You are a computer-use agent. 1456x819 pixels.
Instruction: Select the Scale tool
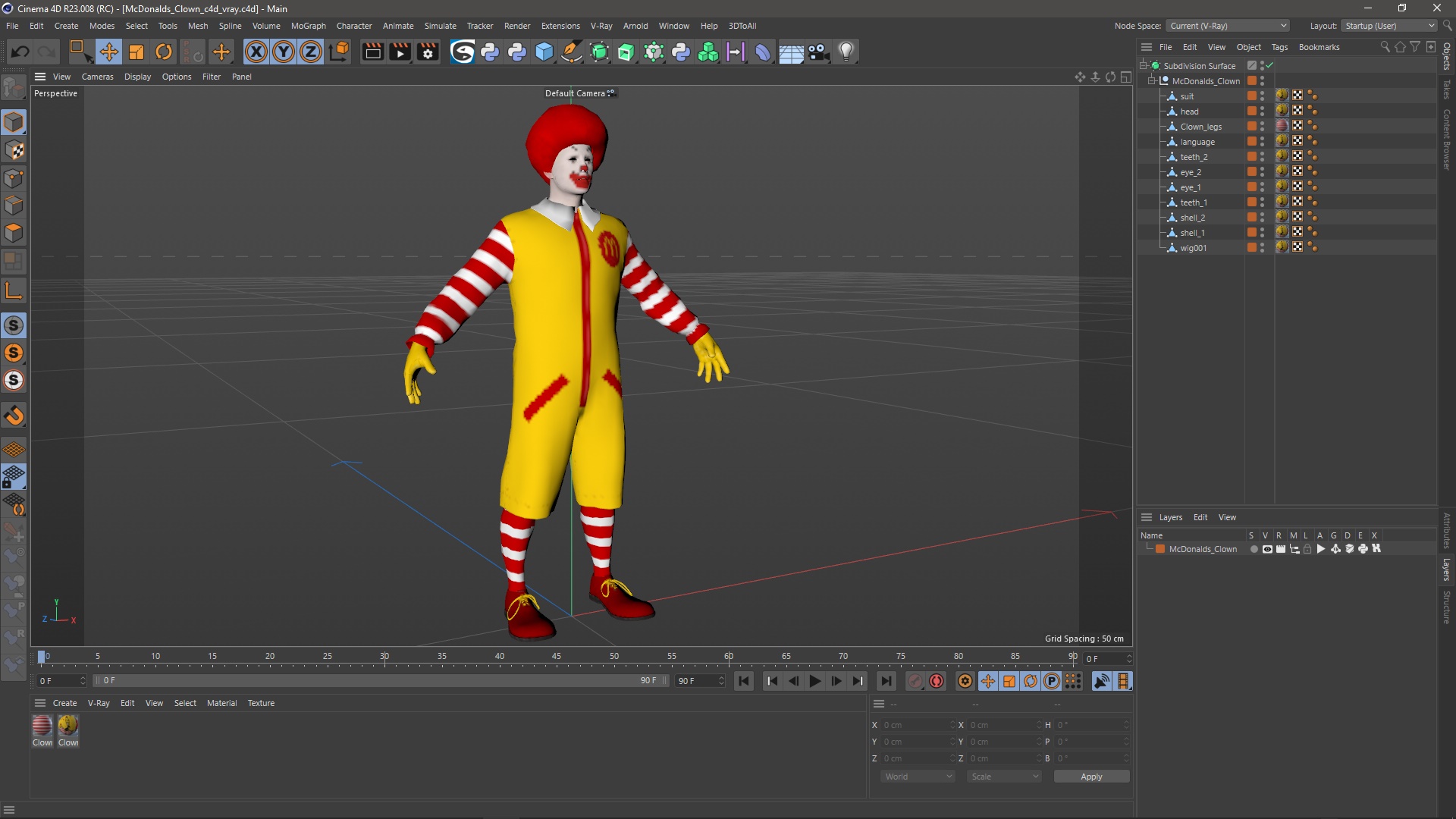[x=136, y=52]
